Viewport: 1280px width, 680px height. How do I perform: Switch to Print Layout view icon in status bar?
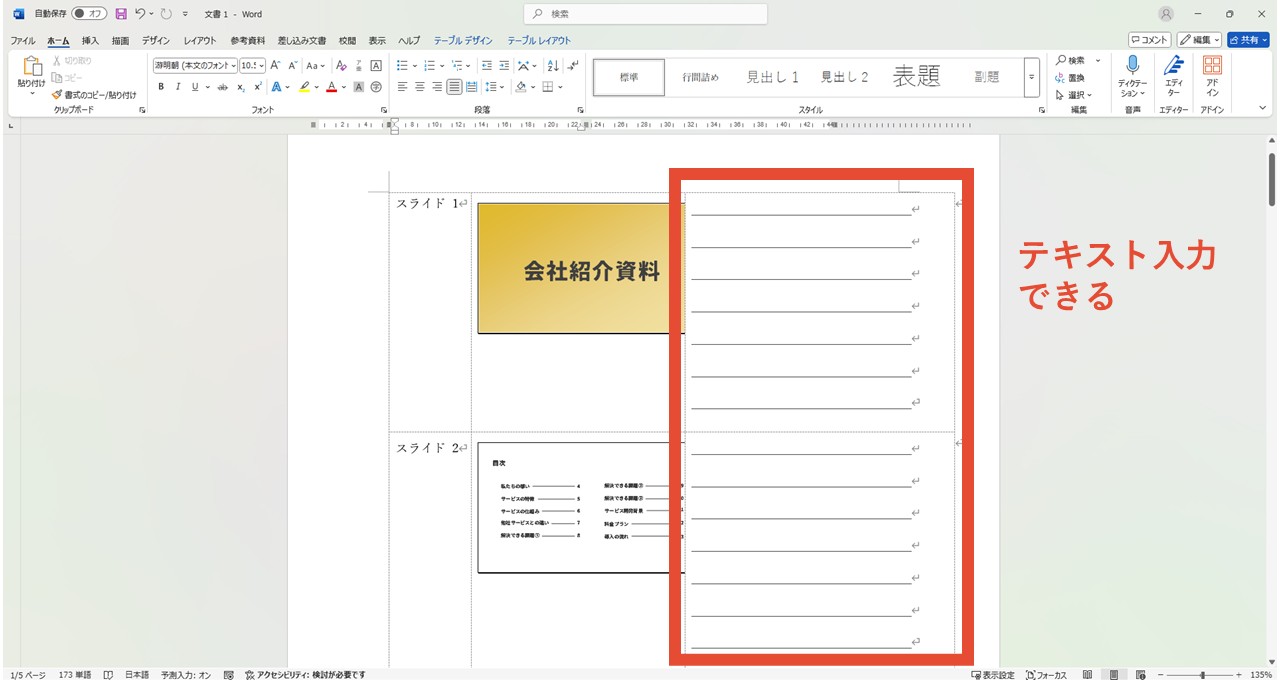pos(1112,675)
